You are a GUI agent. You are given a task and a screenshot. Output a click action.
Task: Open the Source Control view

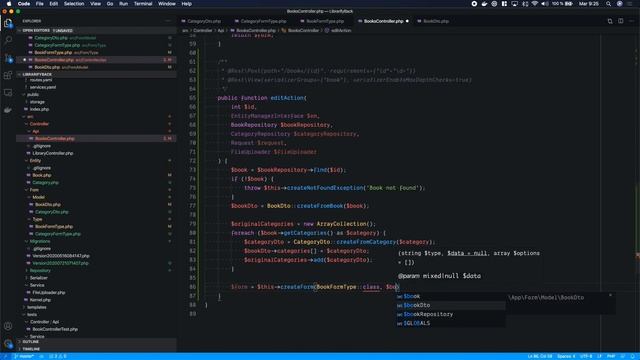[8, 58]
